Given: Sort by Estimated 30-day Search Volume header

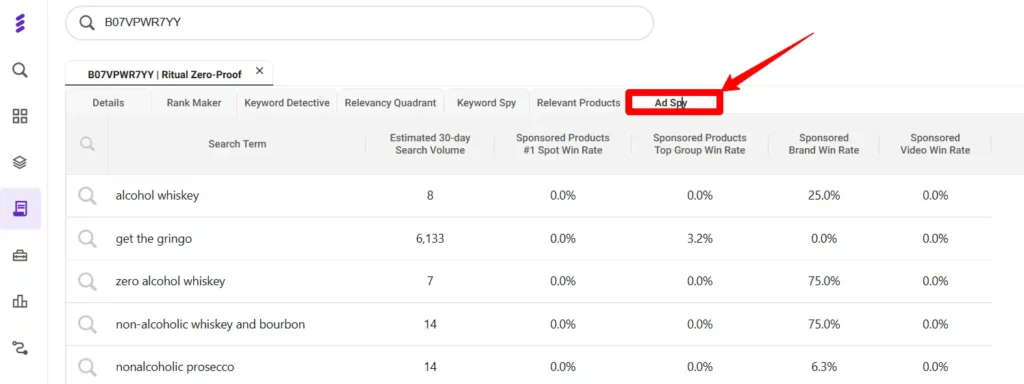Looking at the screenshot, I should tap(430, 144).
